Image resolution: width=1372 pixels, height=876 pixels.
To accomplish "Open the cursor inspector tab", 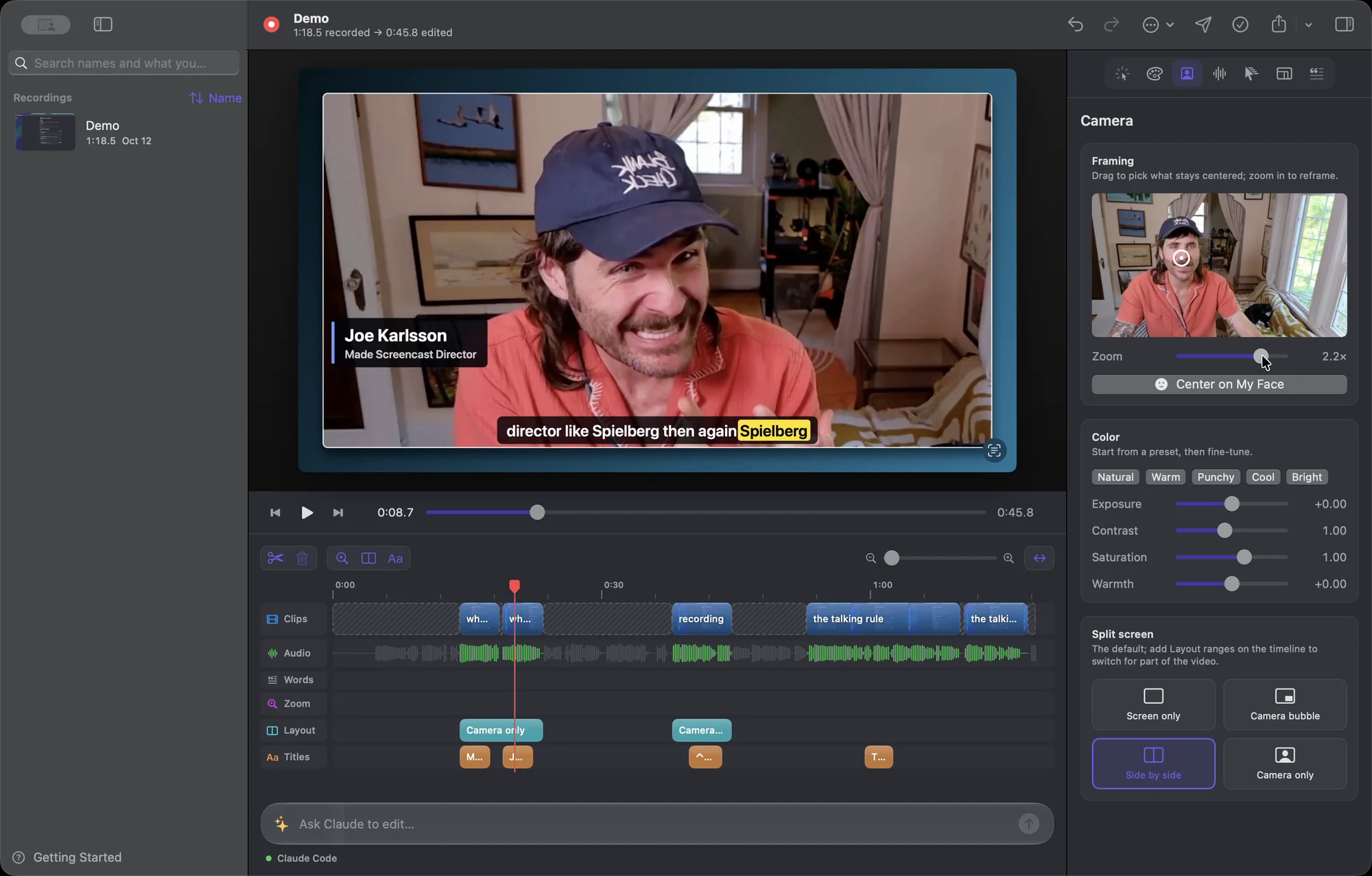I will 1251,73.
